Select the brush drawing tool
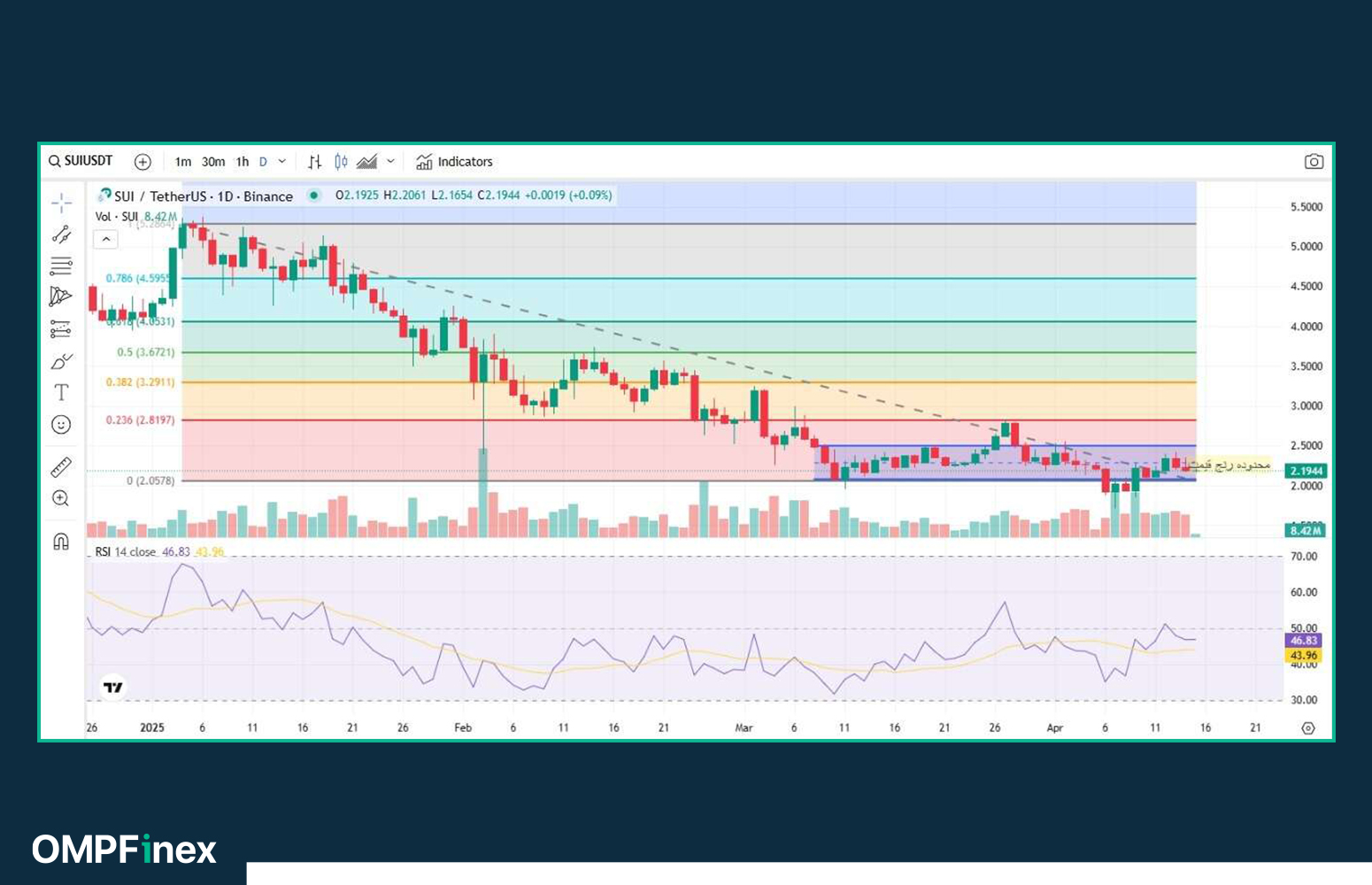Image resolution: width=1372 pixels, height=885 pixels. pyautogui.click(x=61, y=361)
